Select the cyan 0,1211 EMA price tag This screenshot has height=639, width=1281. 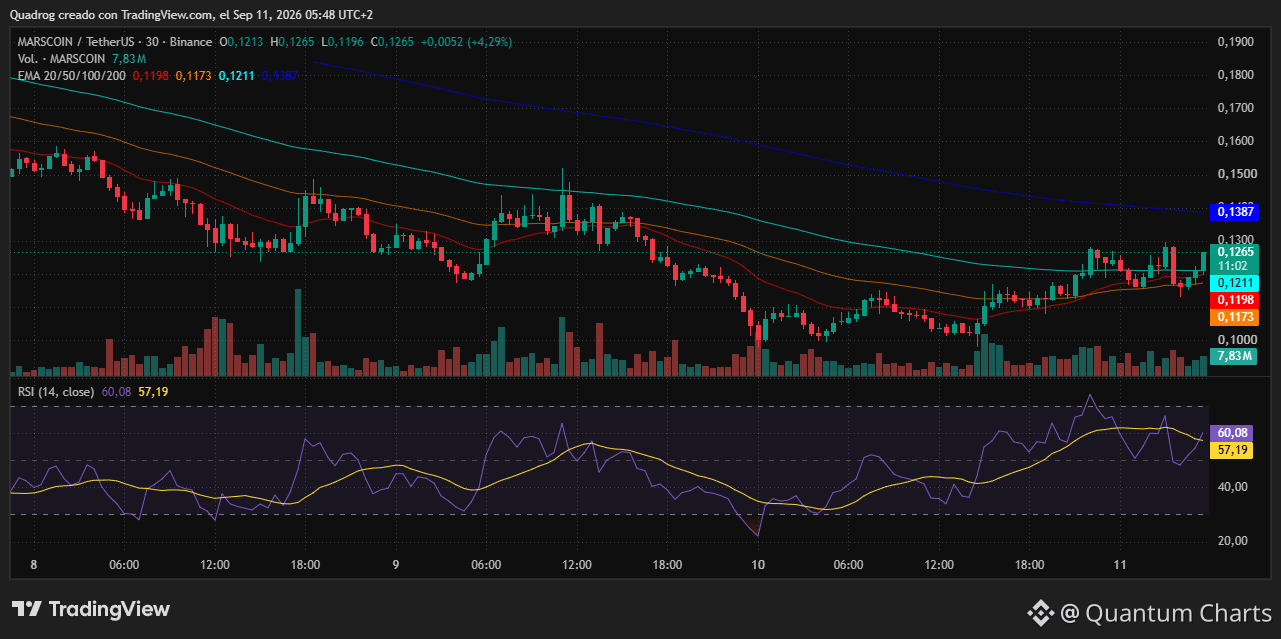[1235, 284]
